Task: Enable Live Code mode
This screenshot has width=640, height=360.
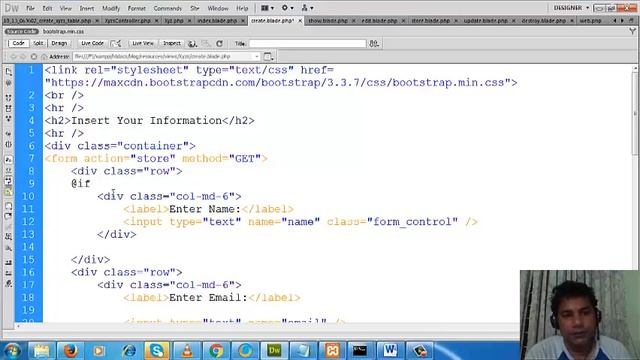Action: 92,43
